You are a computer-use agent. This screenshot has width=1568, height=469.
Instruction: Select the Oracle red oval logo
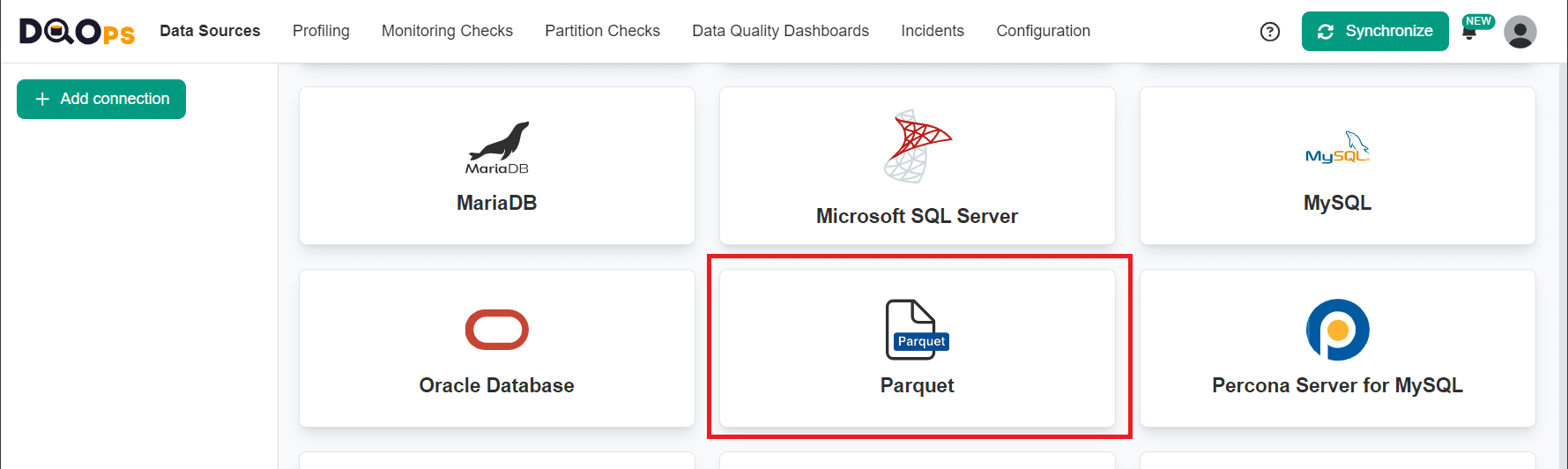coord(497,330)
